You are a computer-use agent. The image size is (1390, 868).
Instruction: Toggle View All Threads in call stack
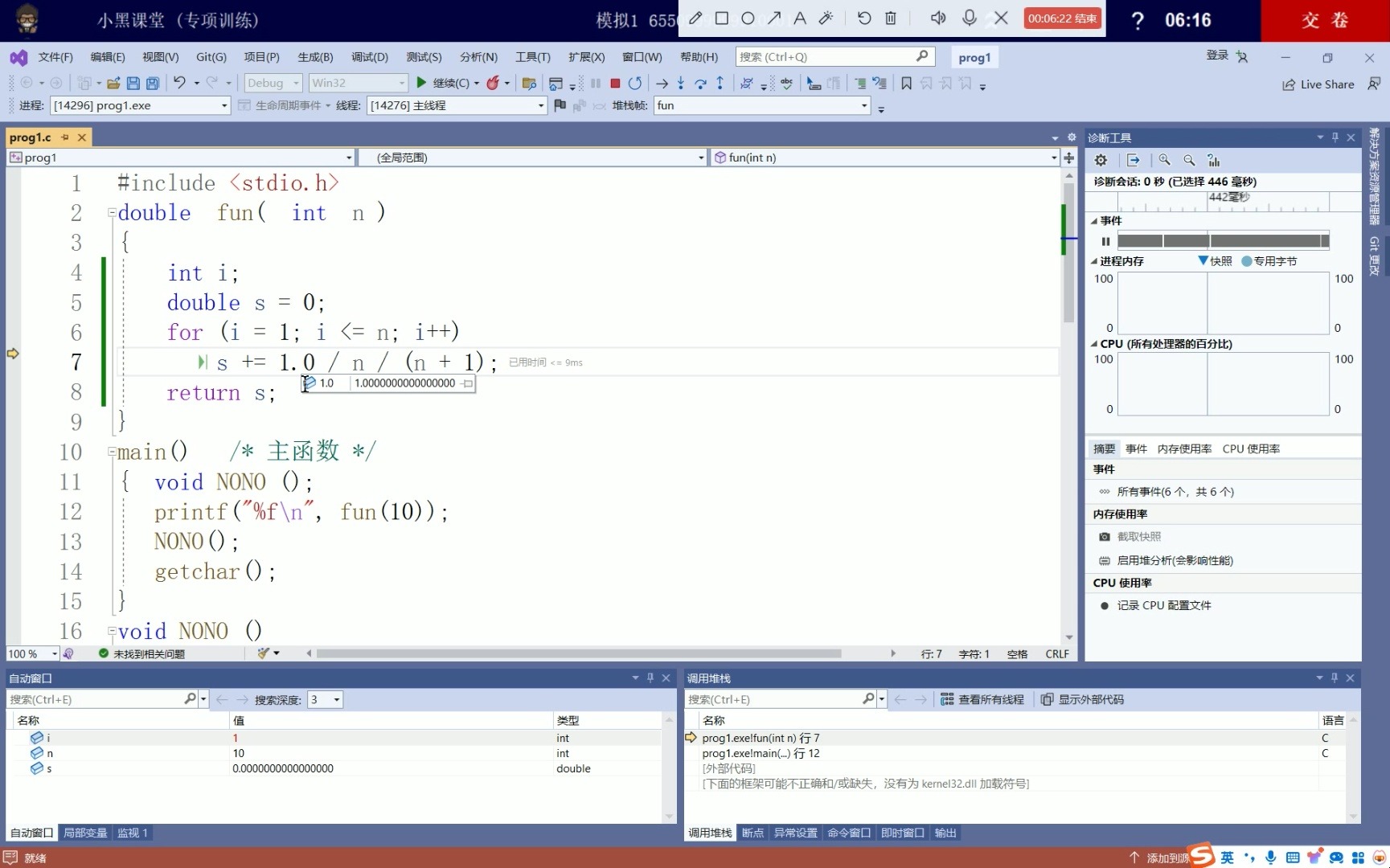pos(982,699)
